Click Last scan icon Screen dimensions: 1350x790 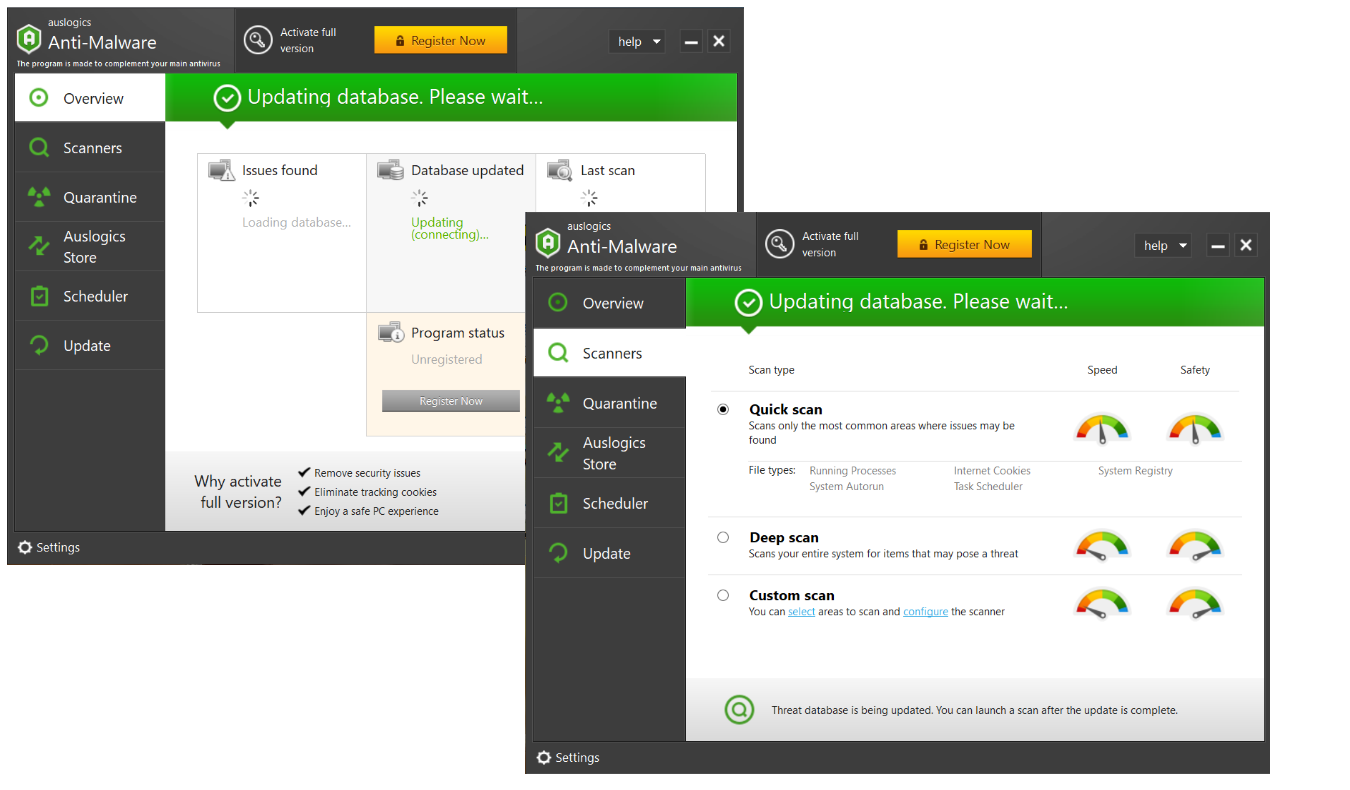tap(560, 170)
